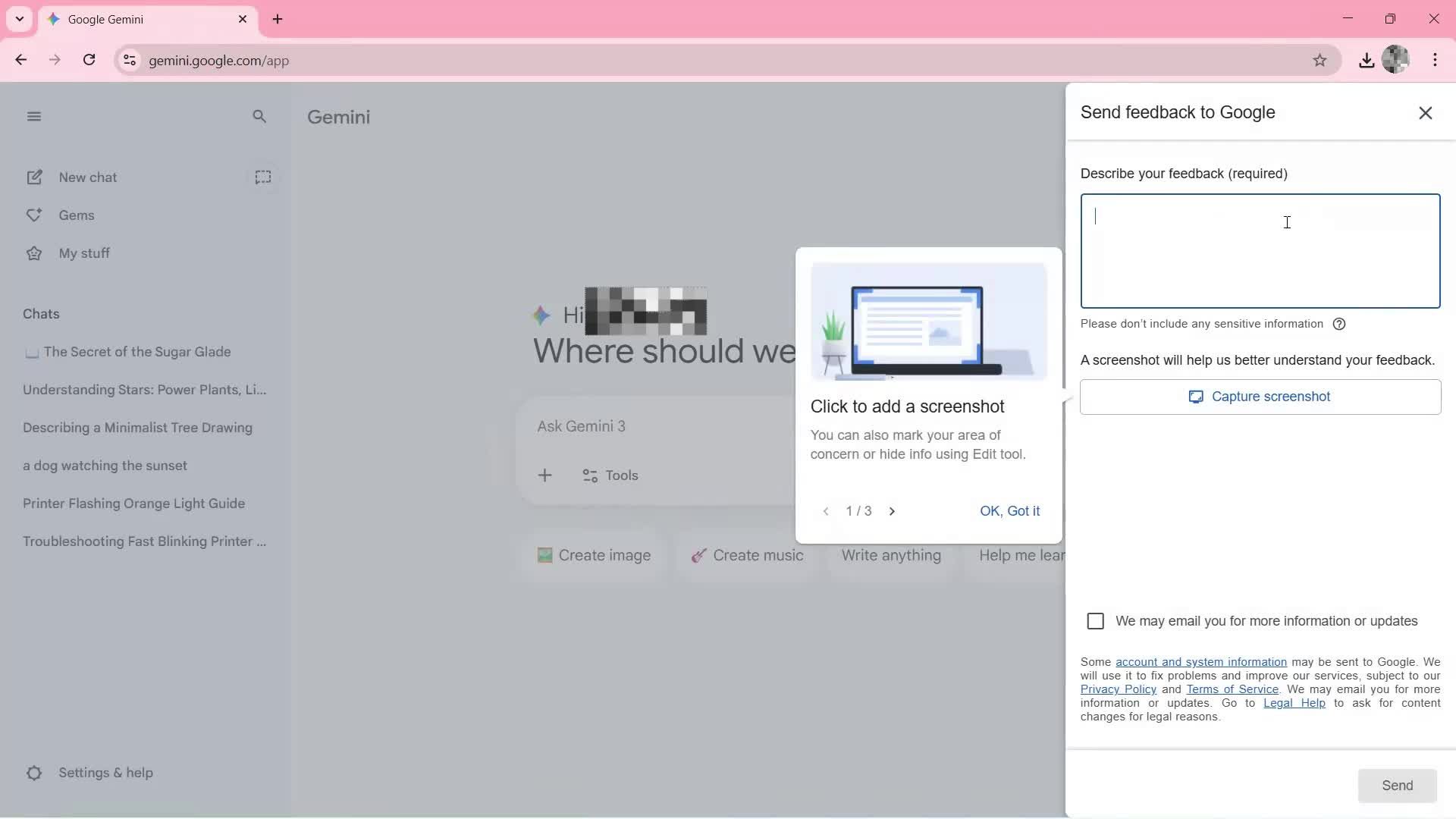Select the Create image option
Viewport: 1456px width, 819px height.
593,555
